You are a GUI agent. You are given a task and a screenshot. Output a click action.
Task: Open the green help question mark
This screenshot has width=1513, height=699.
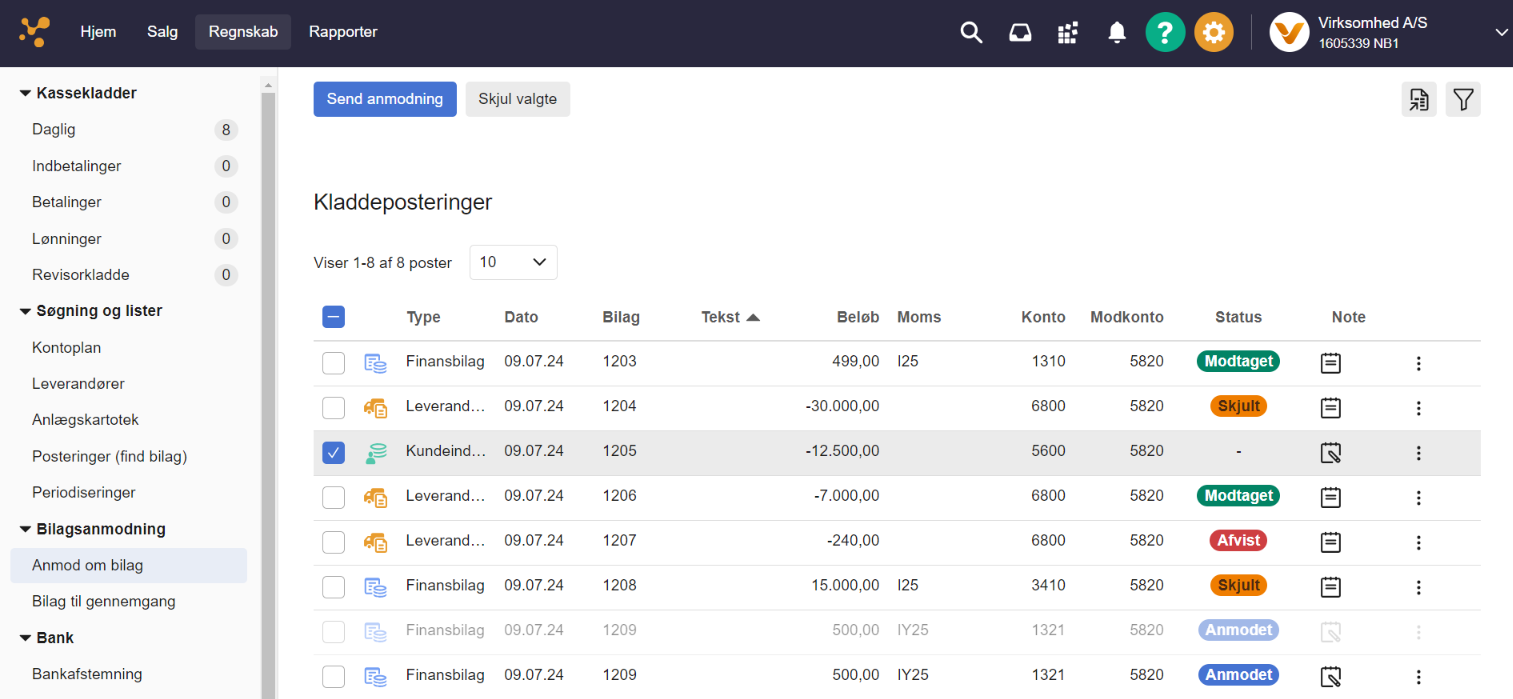1165,32
